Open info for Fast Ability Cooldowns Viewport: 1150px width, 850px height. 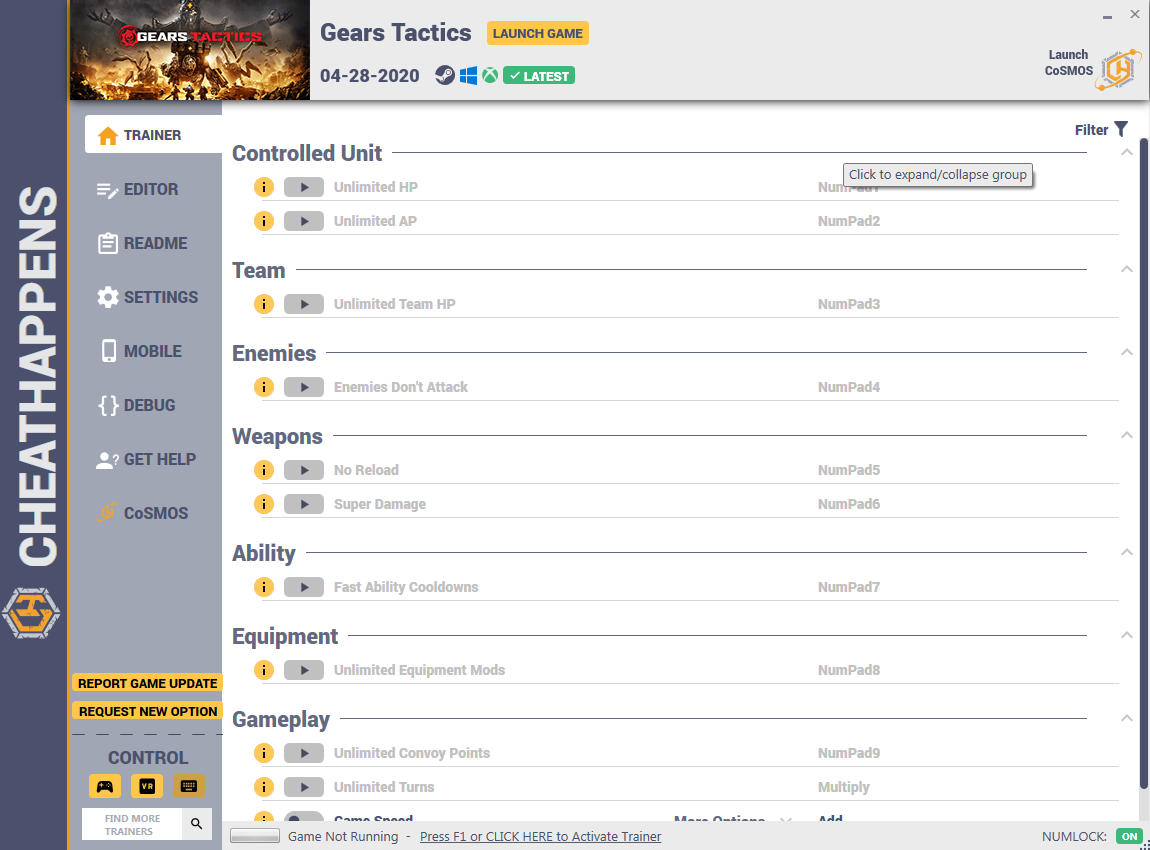(x=264, y=587)
